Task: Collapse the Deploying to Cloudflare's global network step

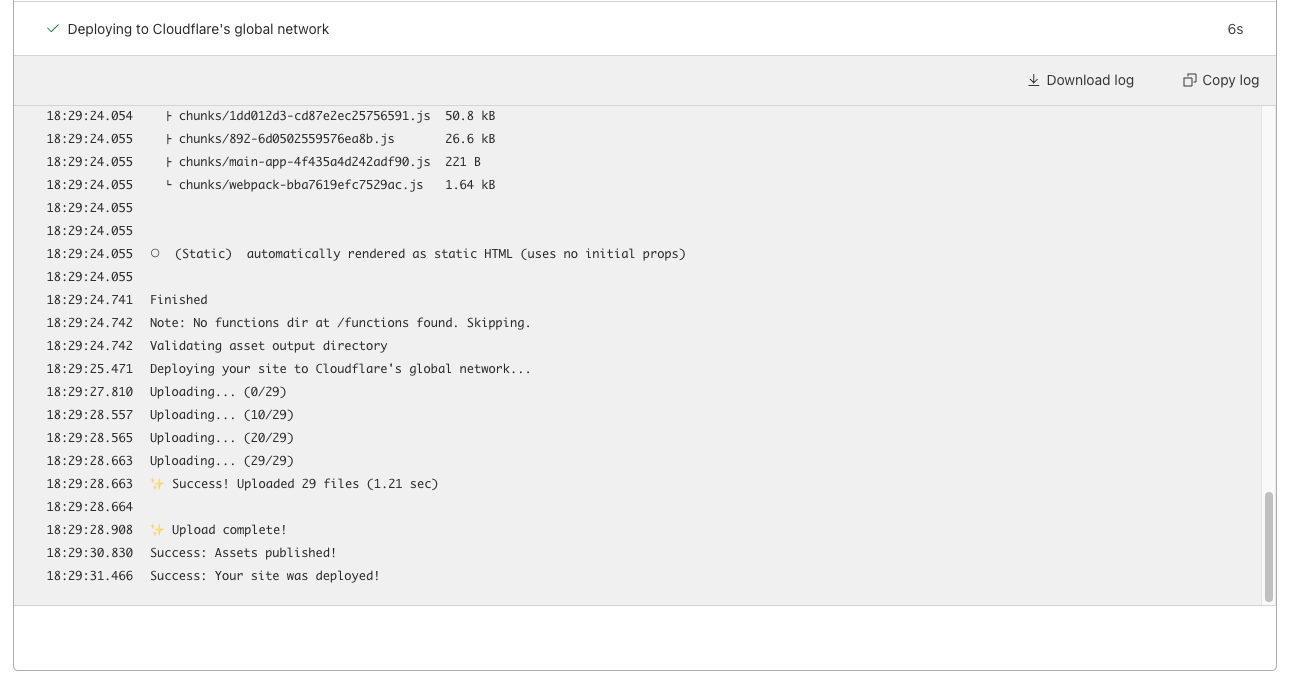Action: coord(198,29)
